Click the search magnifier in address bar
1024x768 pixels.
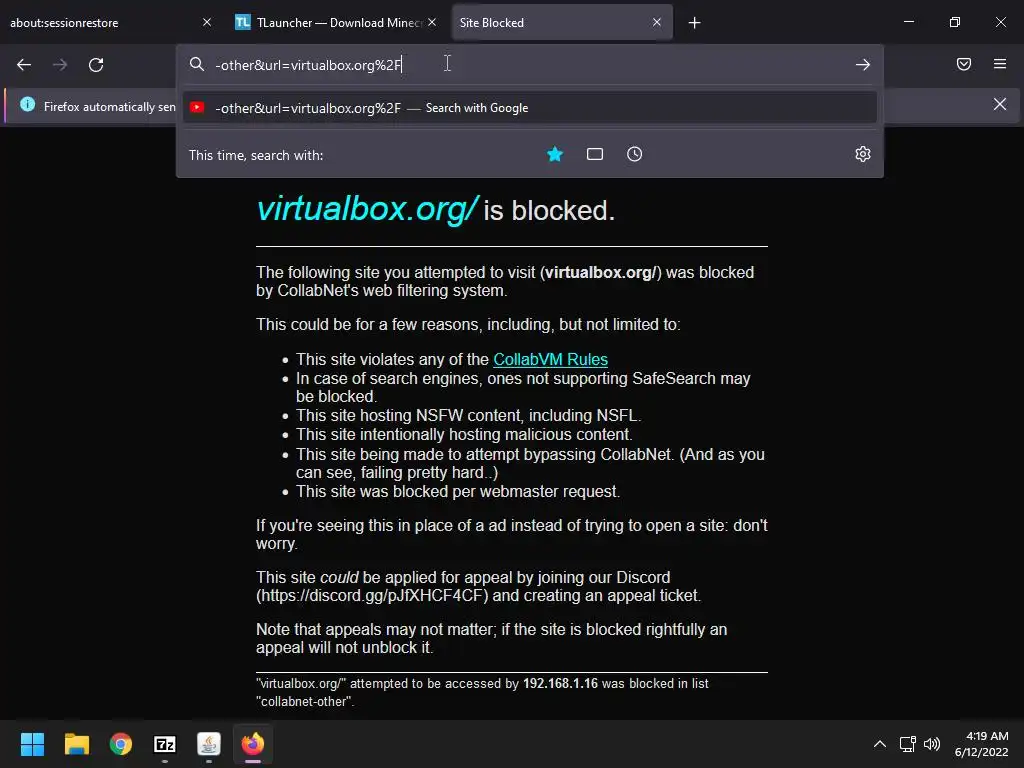(197, 64)
